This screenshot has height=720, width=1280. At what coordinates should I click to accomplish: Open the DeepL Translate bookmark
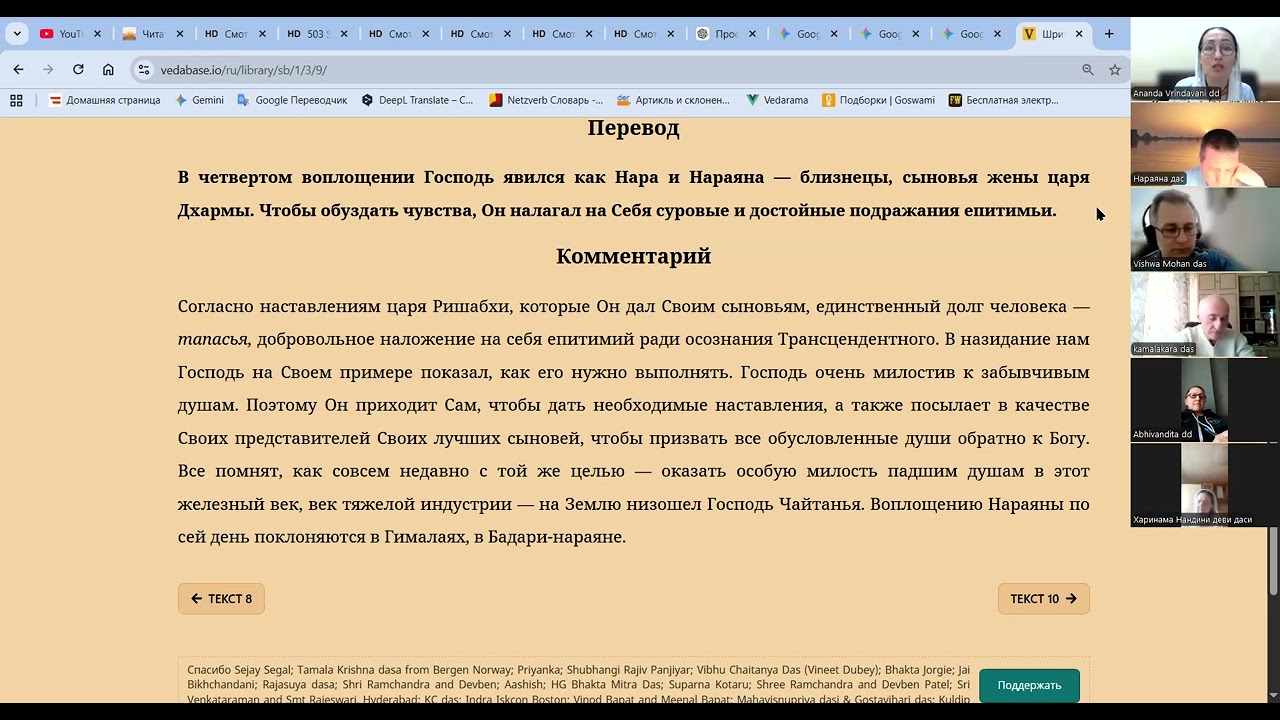coord(417,100)
